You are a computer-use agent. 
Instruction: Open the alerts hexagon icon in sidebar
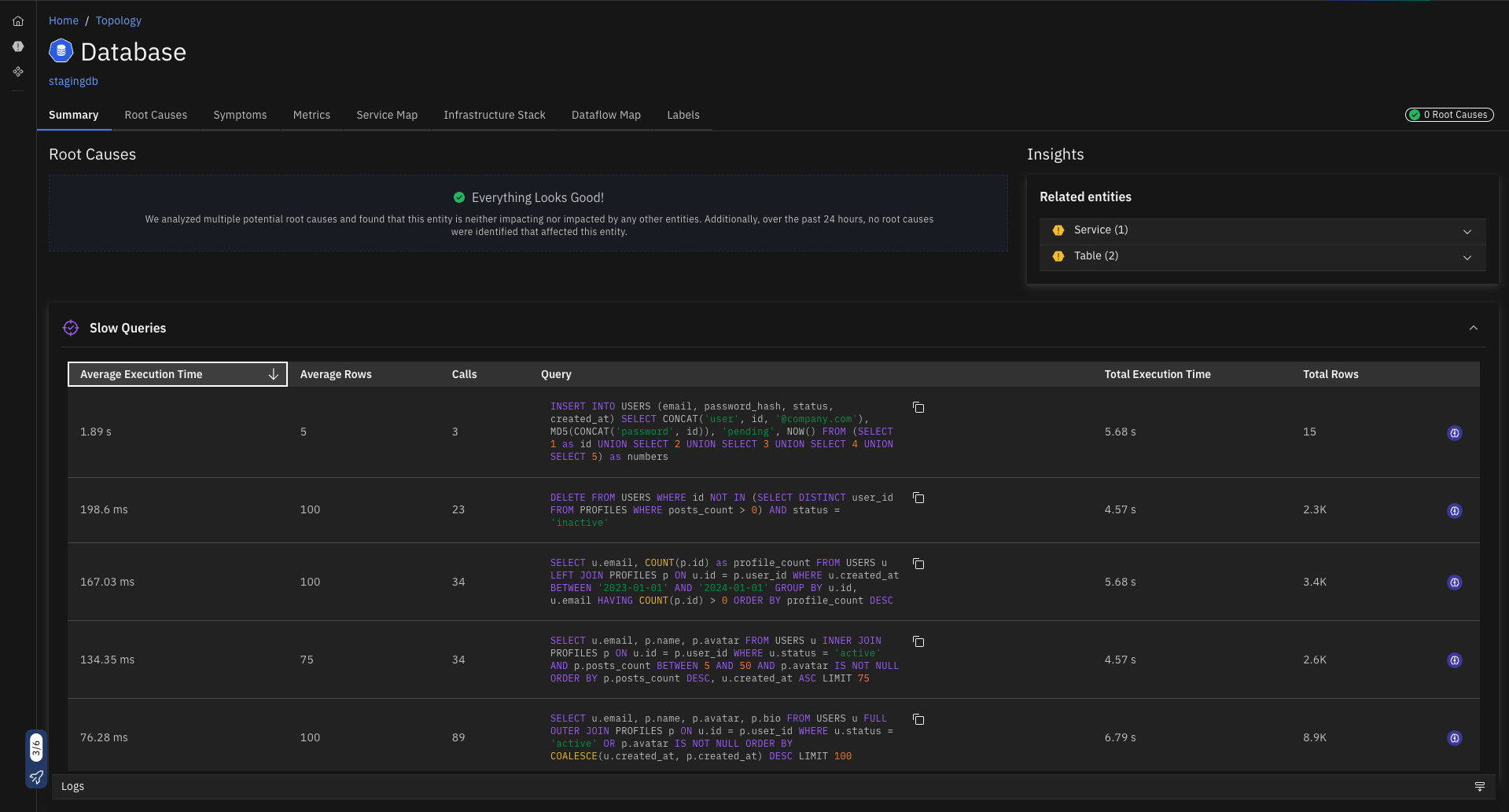coord(18,46)
